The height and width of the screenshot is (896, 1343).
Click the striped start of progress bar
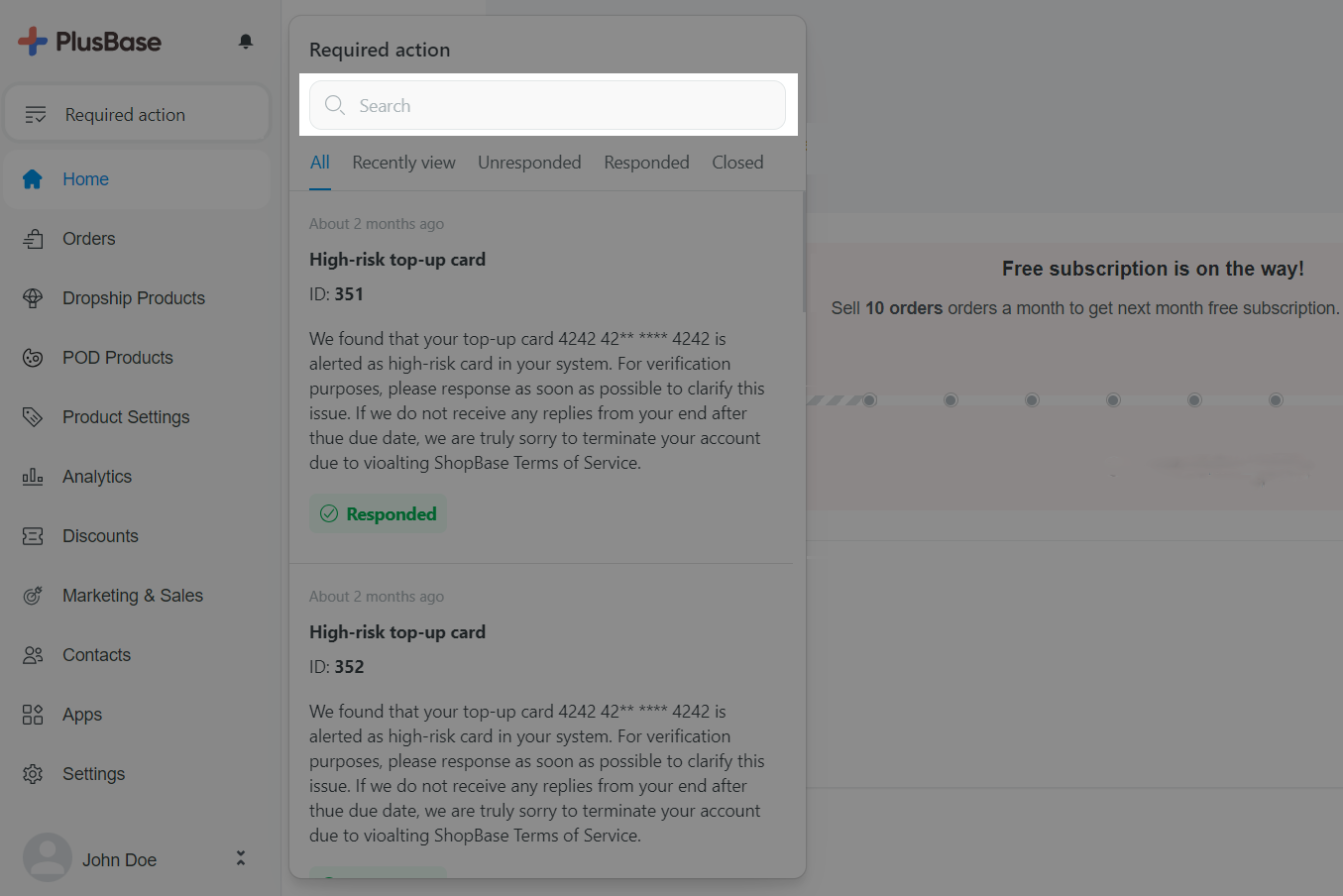834,400
